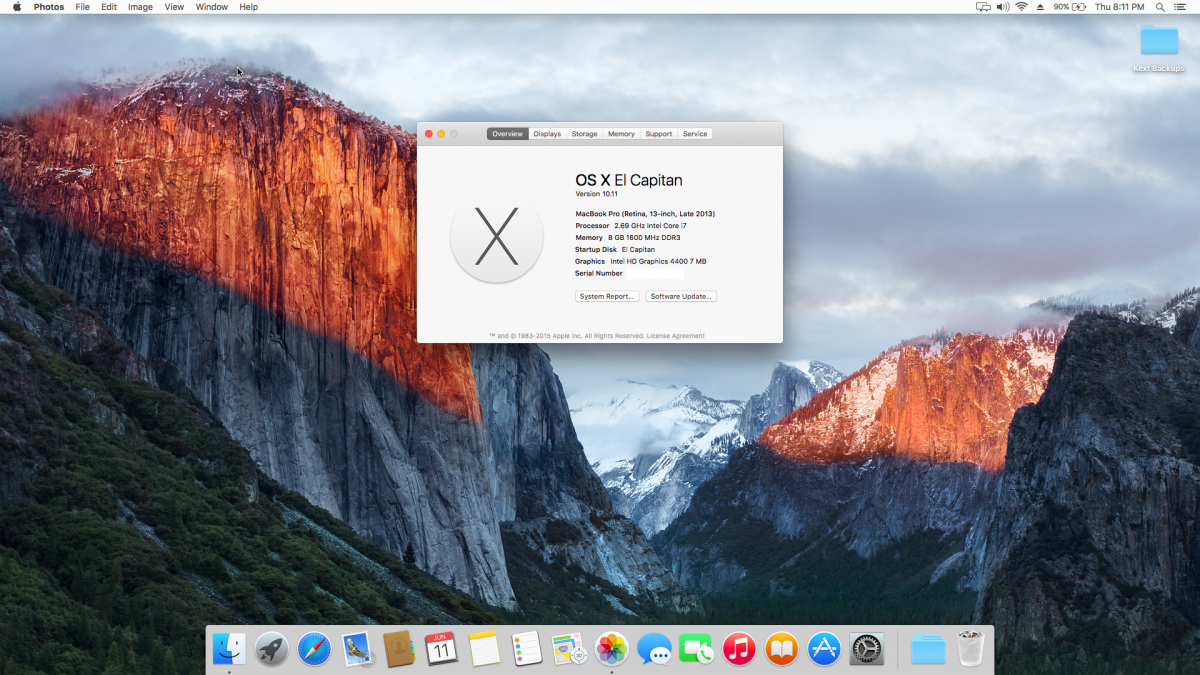Open the Window menu
Image resolution: width=1200 pixels, height=675 pixels.
211,7
